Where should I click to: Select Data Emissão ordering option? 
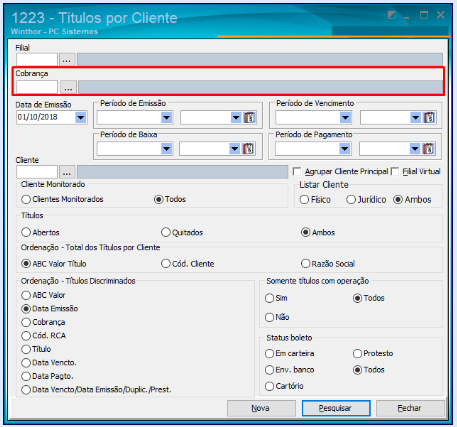26,309
